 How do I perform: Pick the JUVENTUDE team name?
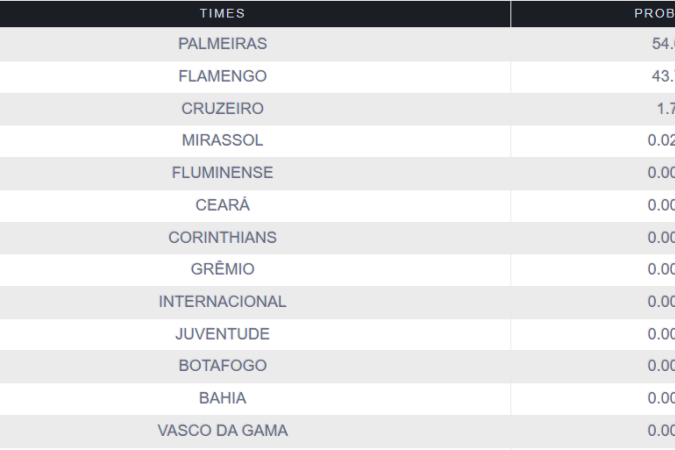[x=222, y=333]
